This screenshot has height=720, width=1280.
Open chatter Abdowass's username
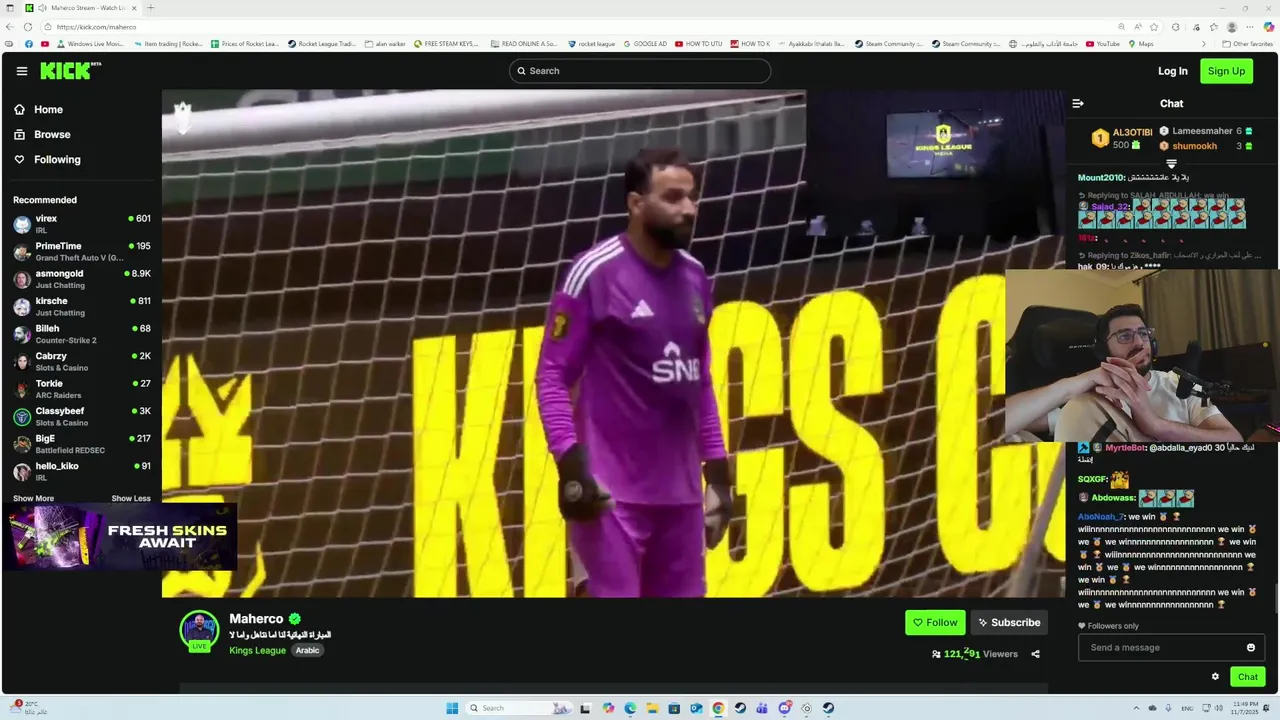[x=1113, y=498]
